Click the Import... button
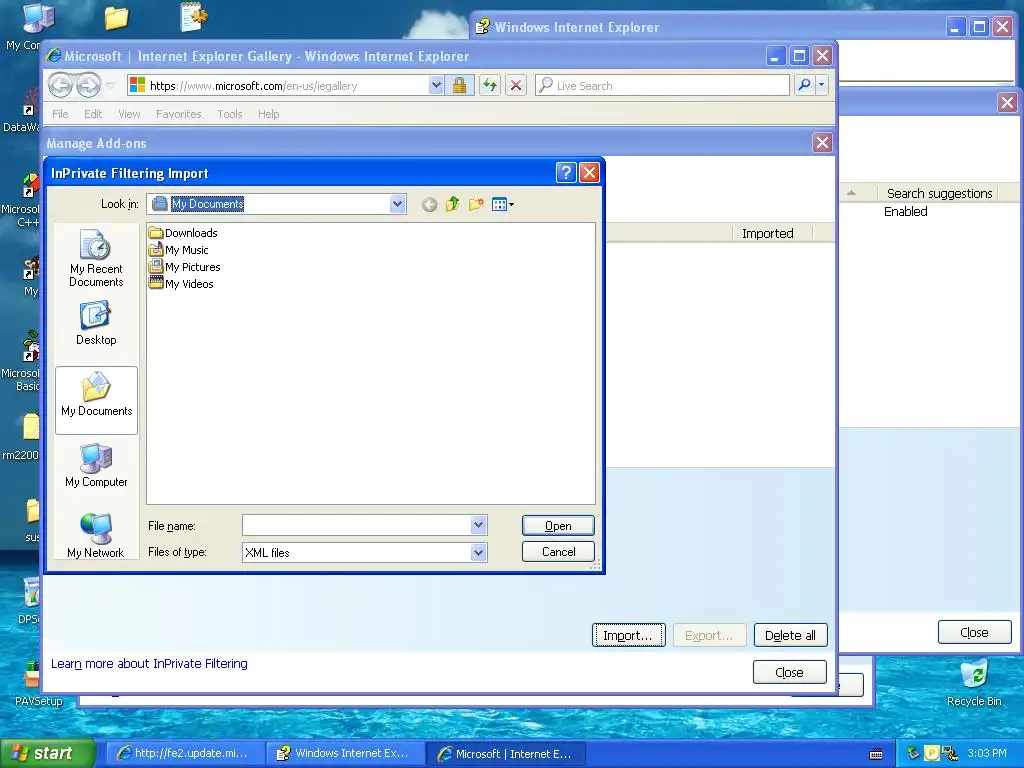This screenshot has height=768, width=1024. tap(628, 635)
